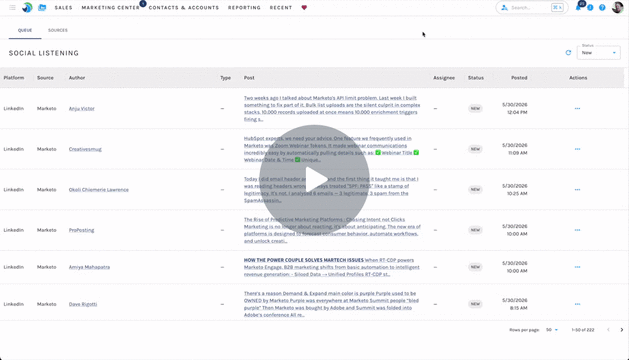This screenshot has width=629, height=360.
Task: Open the notifications bell icon
Action: point(578,8)
